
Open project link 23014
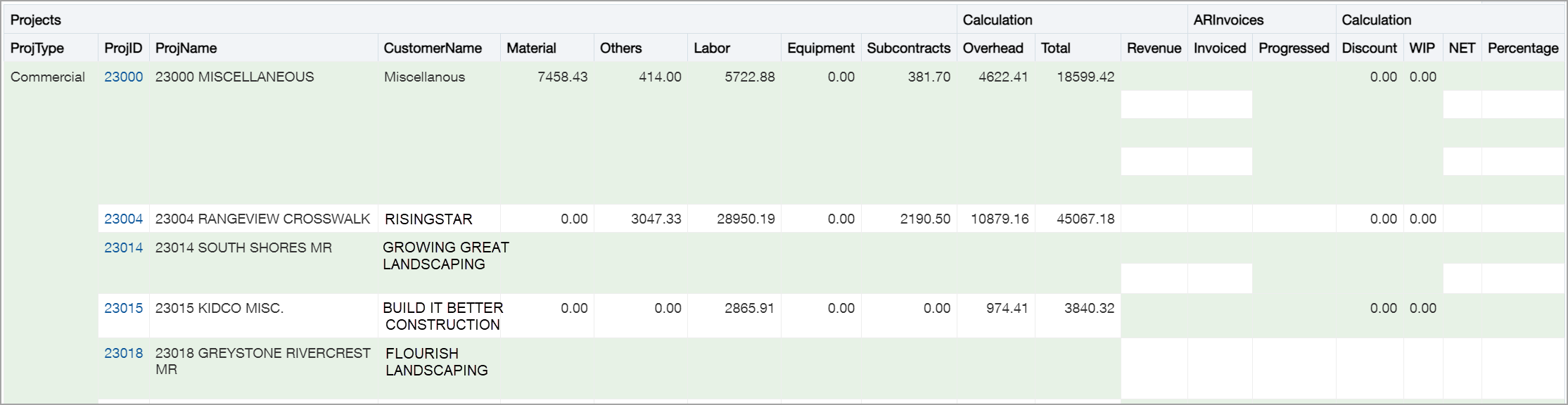pos(123,247)
